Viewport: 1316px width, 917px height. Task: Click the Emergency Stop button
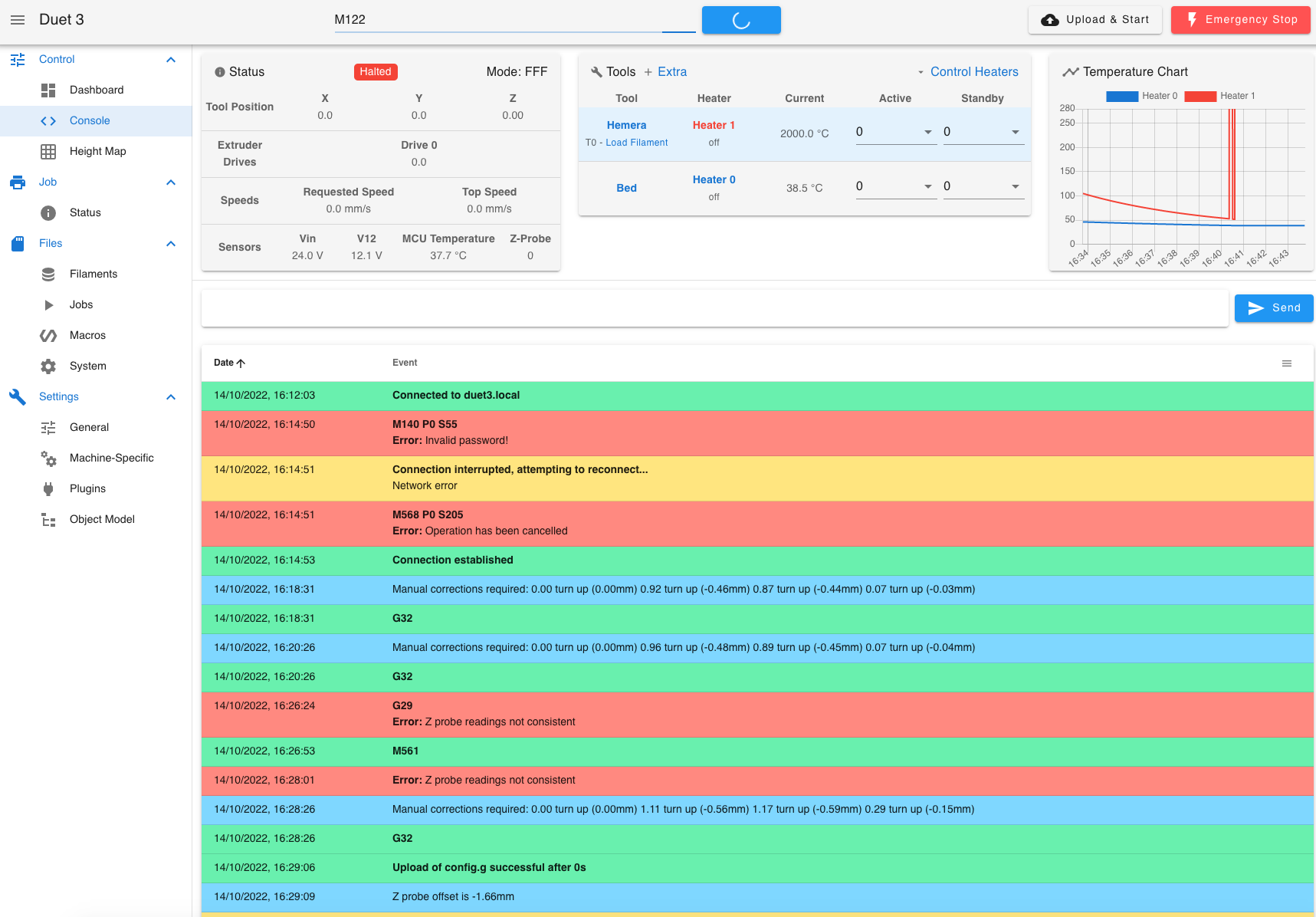point(1241,20)
